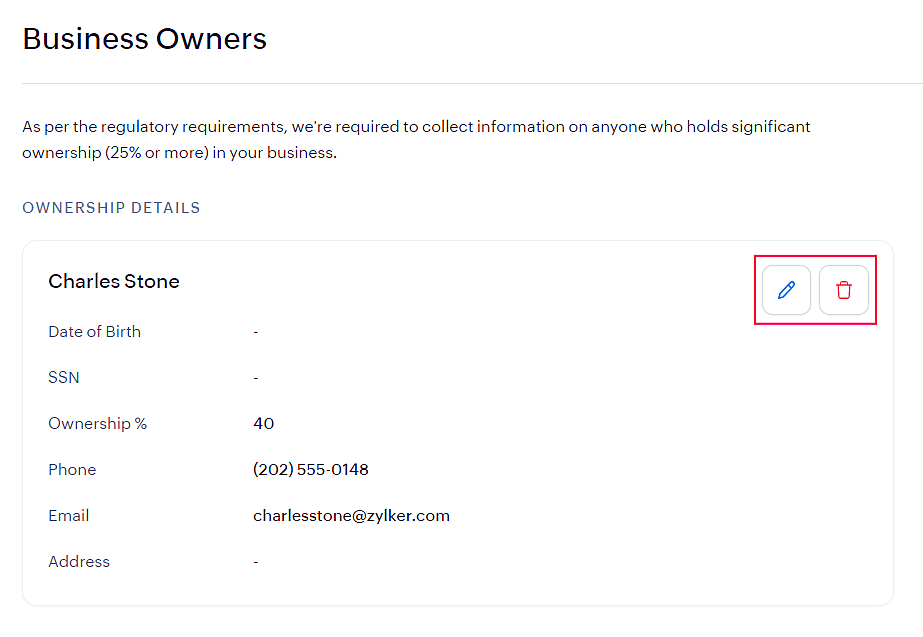Image resolution: width=923 pixels, height=637 pixels.
Task: Click the email charlesstone@zylker.com
Action: click(351, 516)
